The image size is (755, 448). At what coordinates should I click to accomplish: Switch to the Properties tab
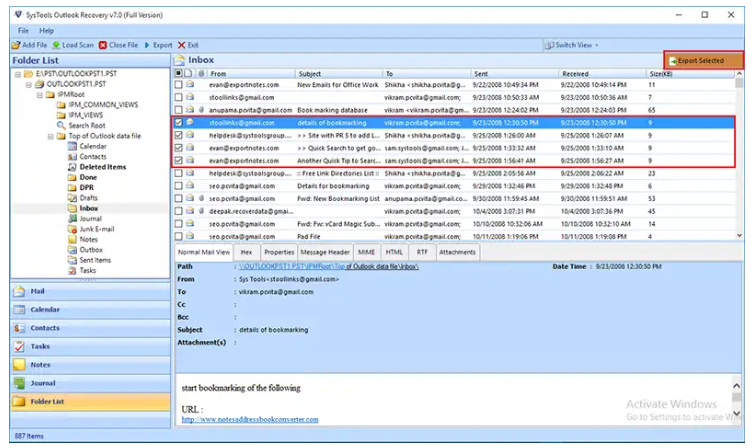tap(279, 252)
